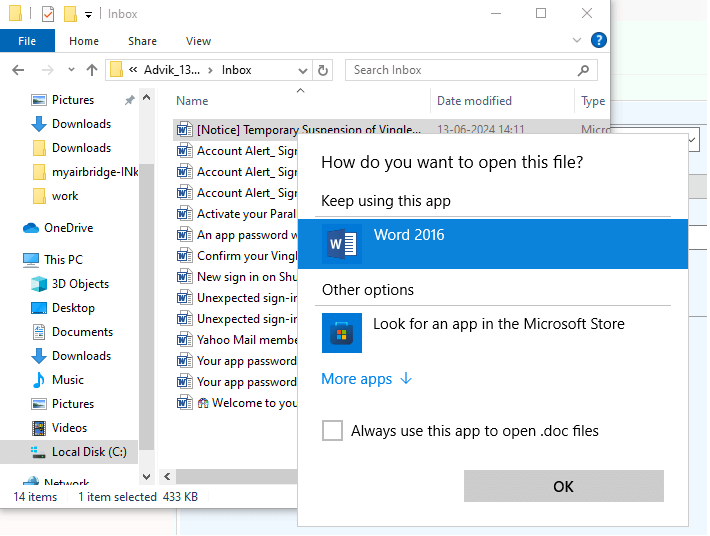Click the search magnifier icon
710x536 pixels.
coord(584,70)
